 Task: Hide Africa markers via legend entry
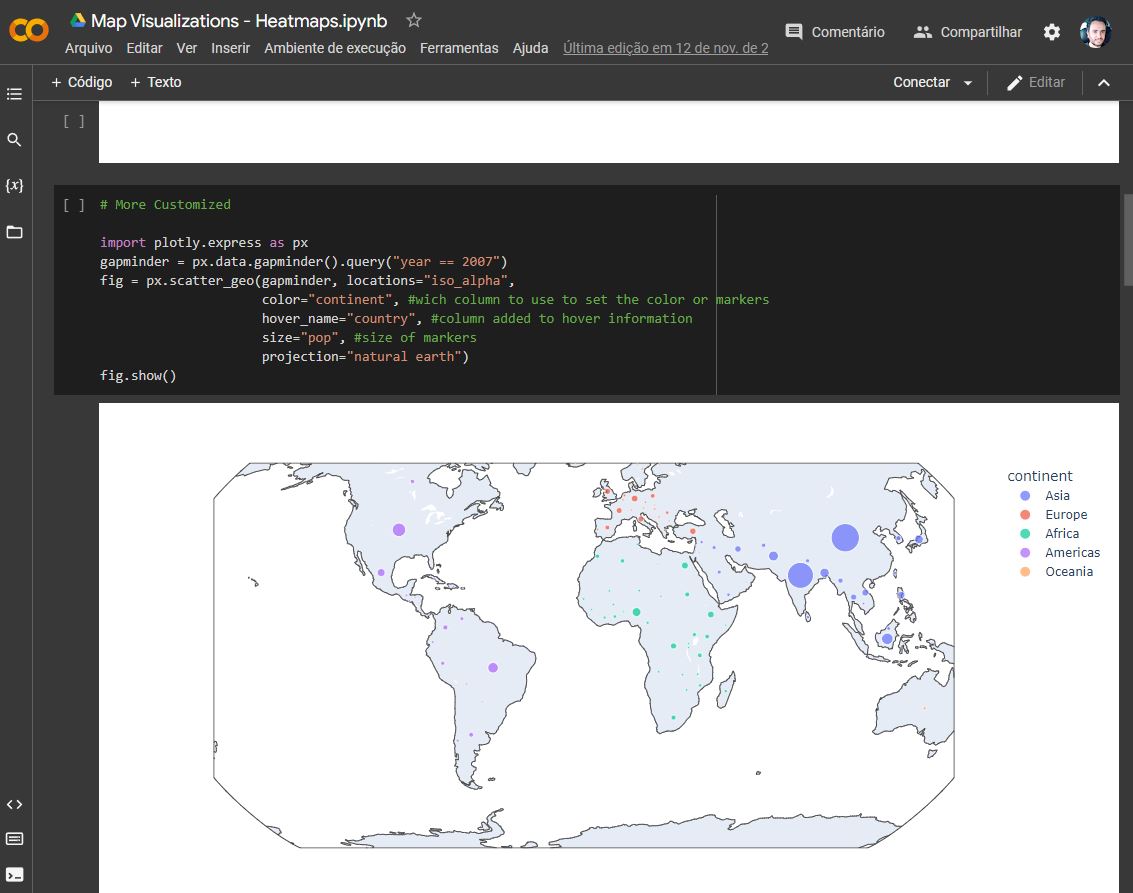1061,533
